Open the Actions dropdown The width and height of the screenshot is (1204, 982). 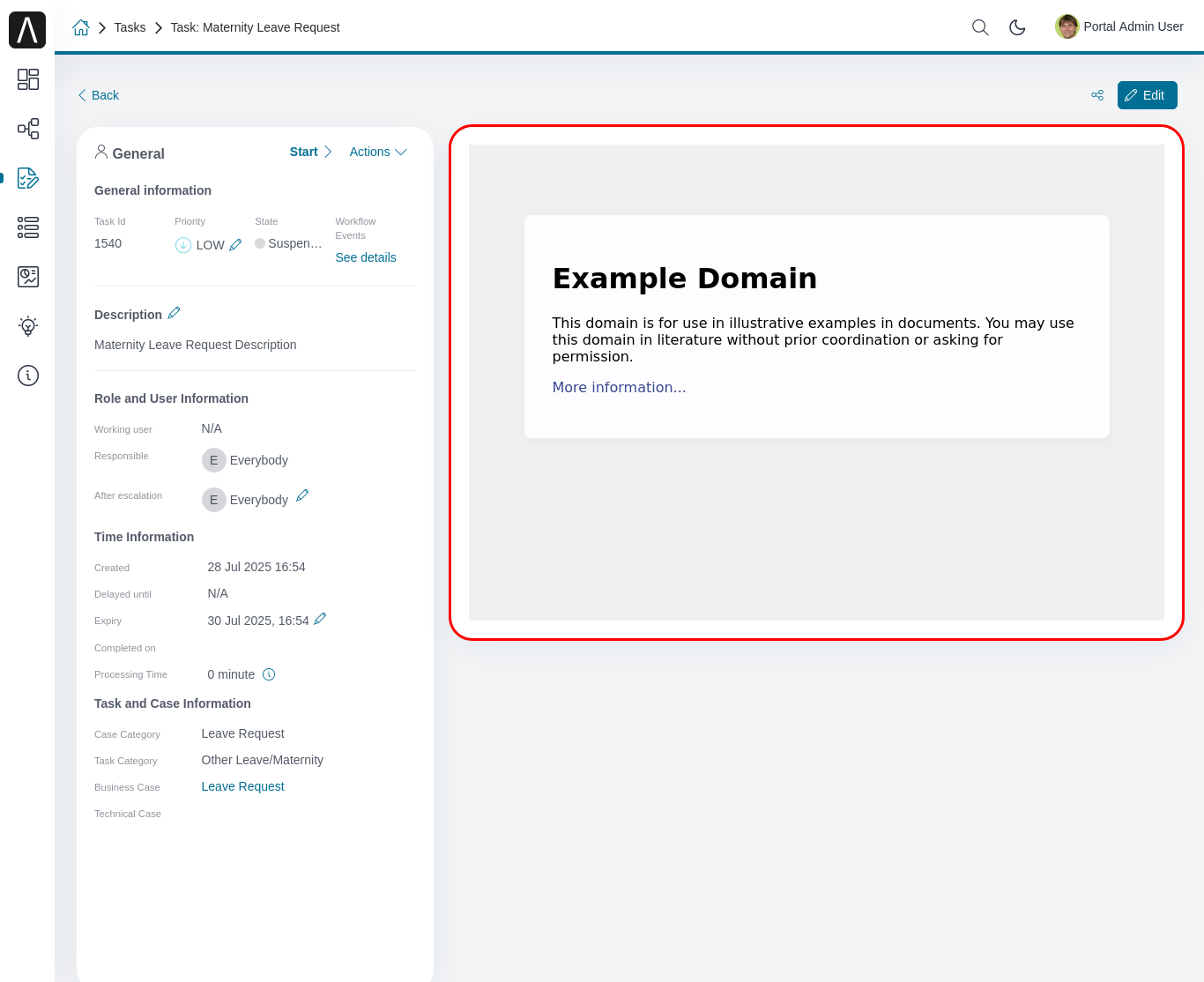coord(377,152)
